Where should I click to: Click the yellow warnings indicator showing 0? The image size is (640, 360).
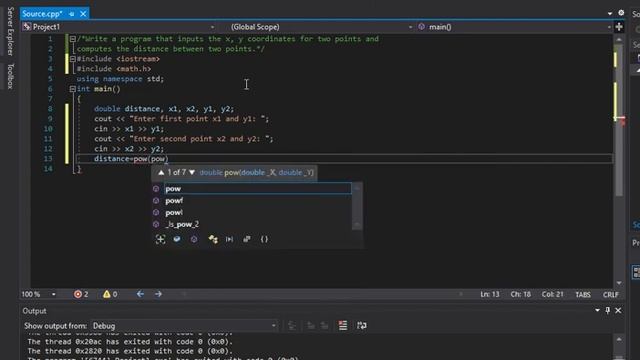[x=110, y=294]
